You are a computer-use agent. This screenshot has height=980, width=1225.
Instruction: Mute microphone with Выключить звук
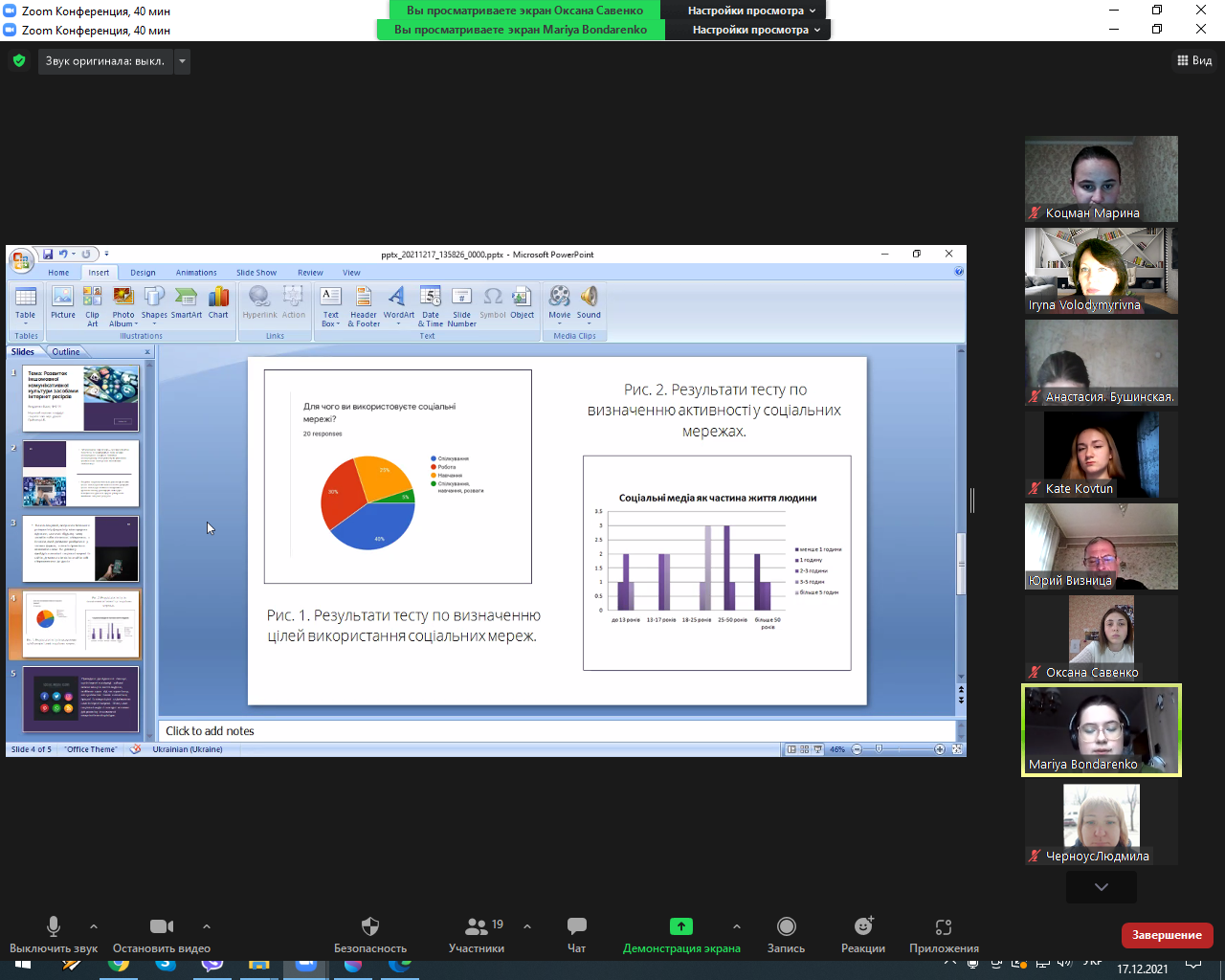(54, 935)
